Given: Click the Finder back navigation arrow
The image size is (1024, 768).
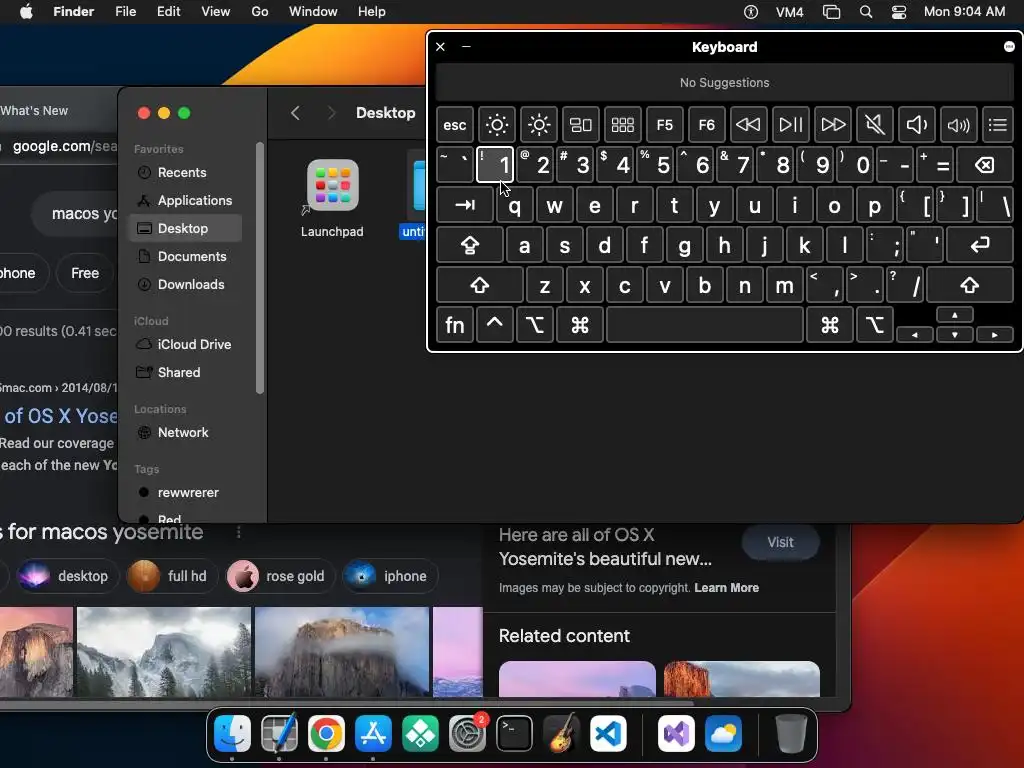Looking at the screenshot, I should [295, 113].
